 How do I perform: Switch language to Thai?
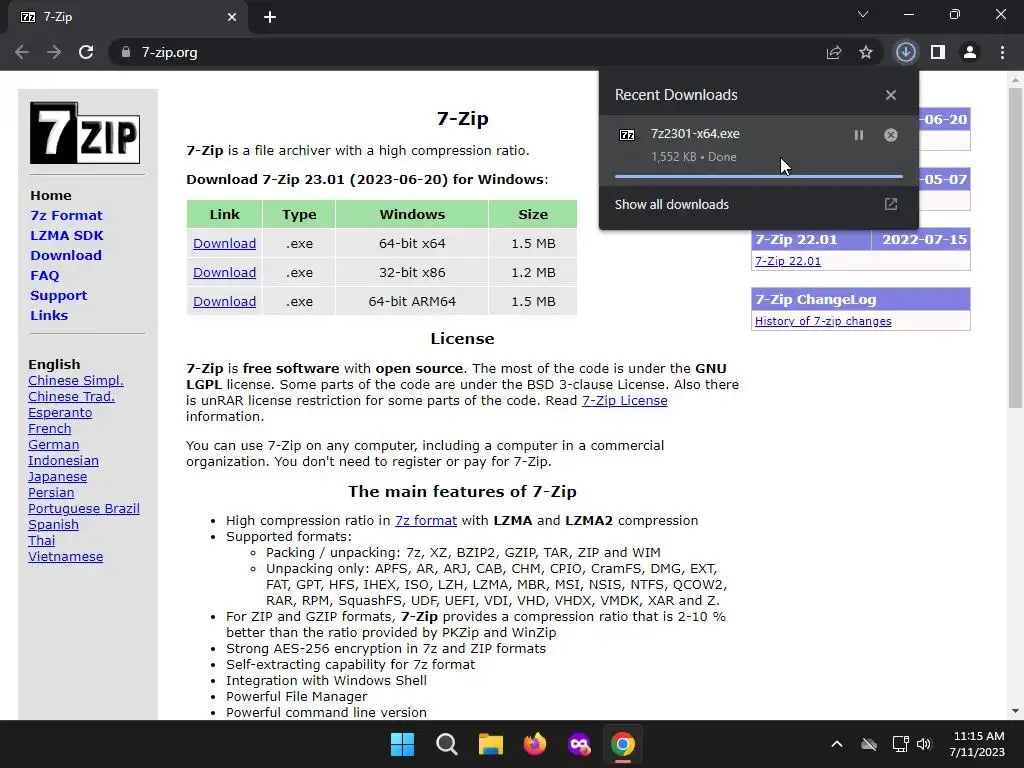(42, 541)
